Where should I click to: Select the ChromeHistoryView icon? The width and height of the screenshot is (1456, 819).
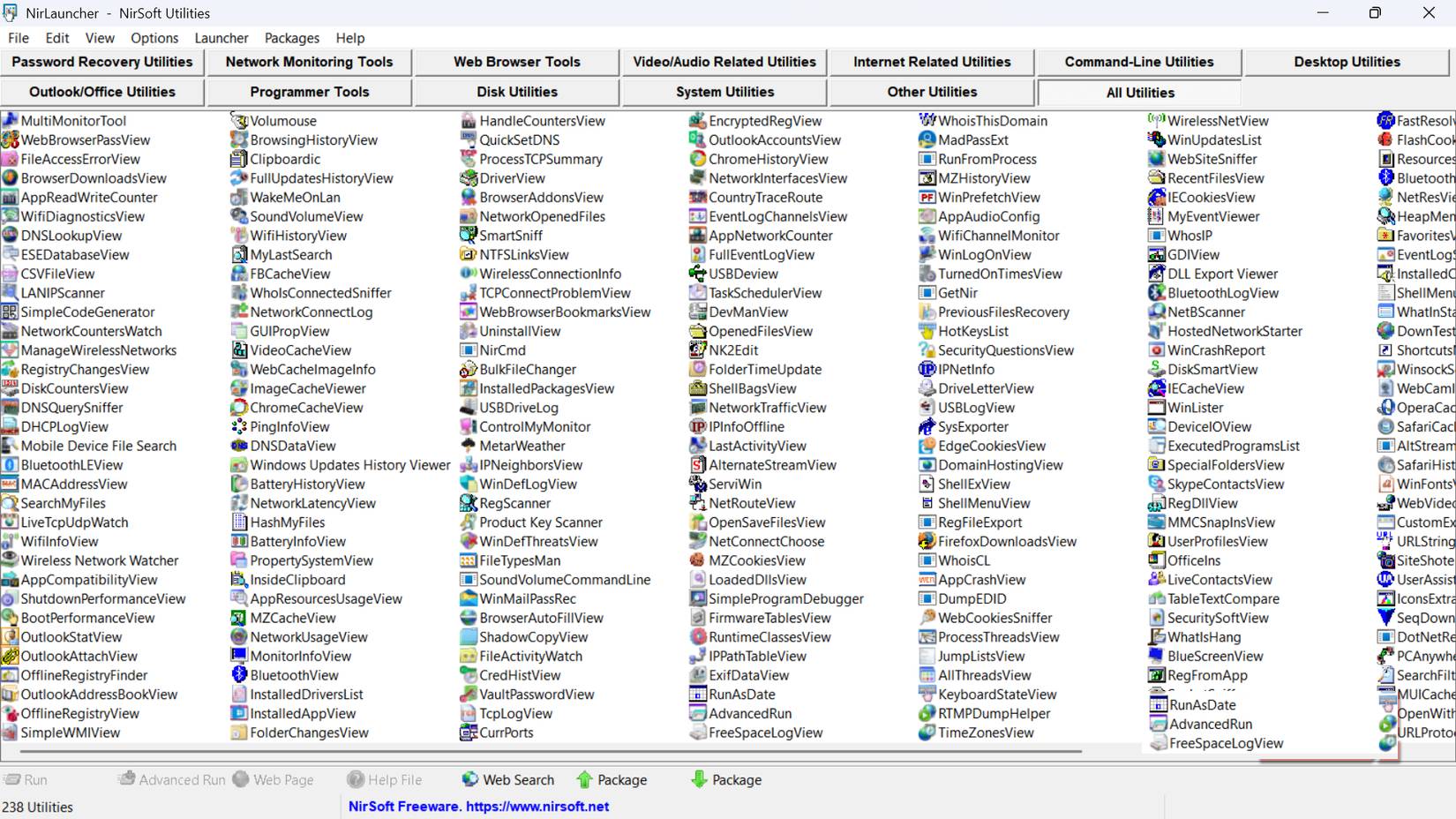(x=697, y=159)
